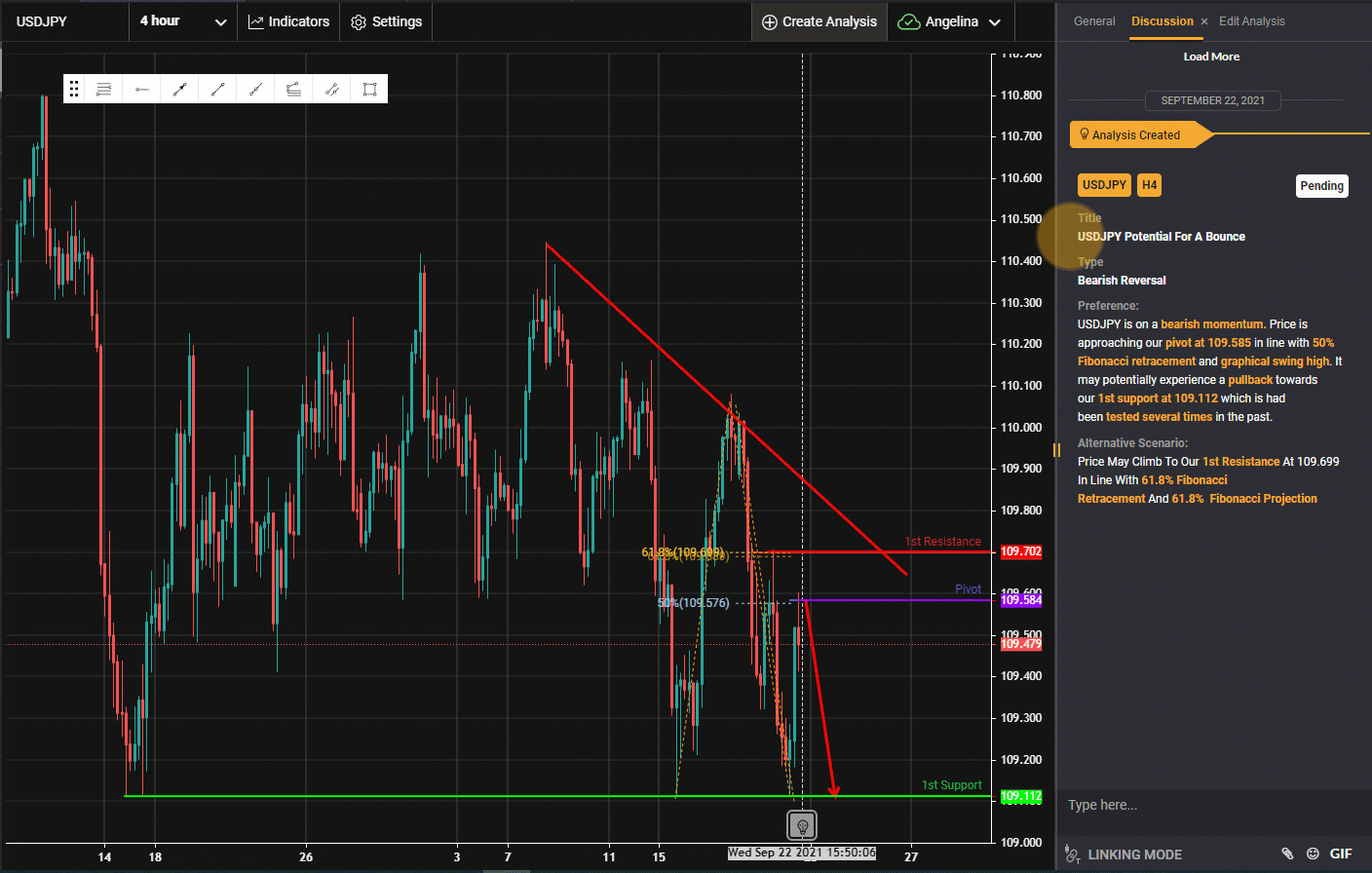Screen dimensions: 1372x873
Task: Click the Pending status badge
Action: tap(1322, 186)
